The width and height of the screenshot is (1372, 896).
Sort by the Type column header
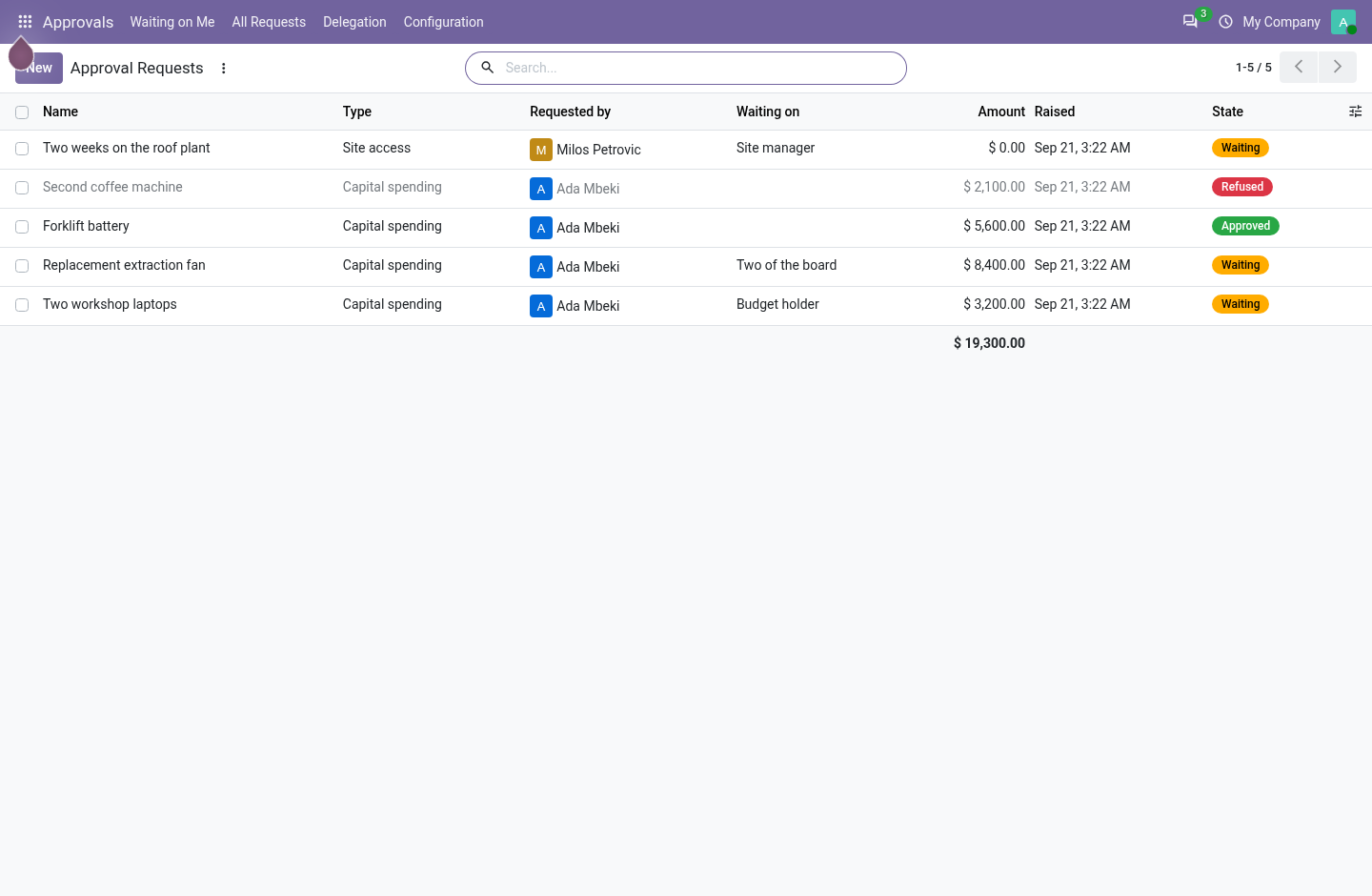point(357,112)
